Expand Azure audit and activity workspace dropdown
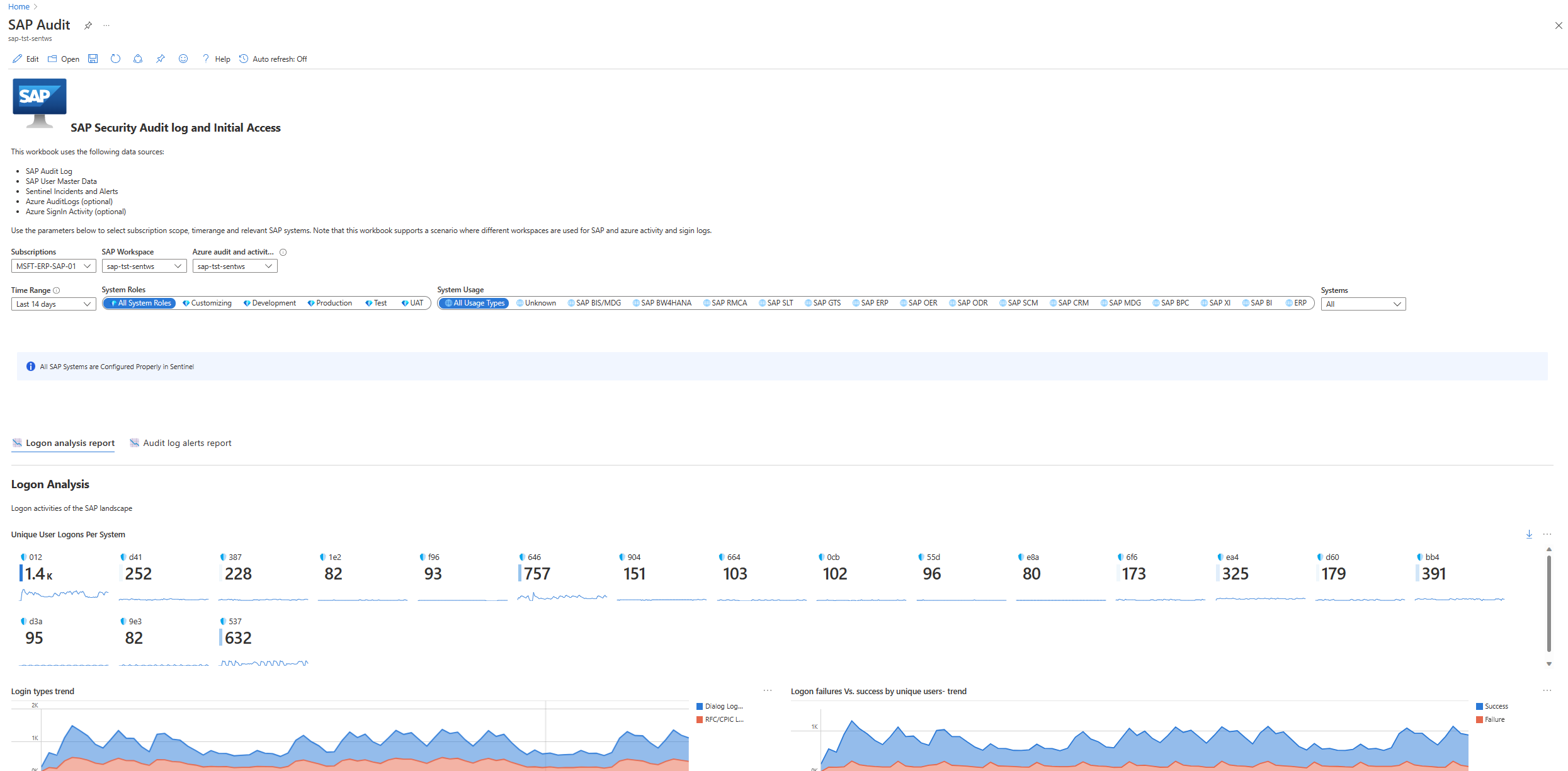 tap(235, 266)
